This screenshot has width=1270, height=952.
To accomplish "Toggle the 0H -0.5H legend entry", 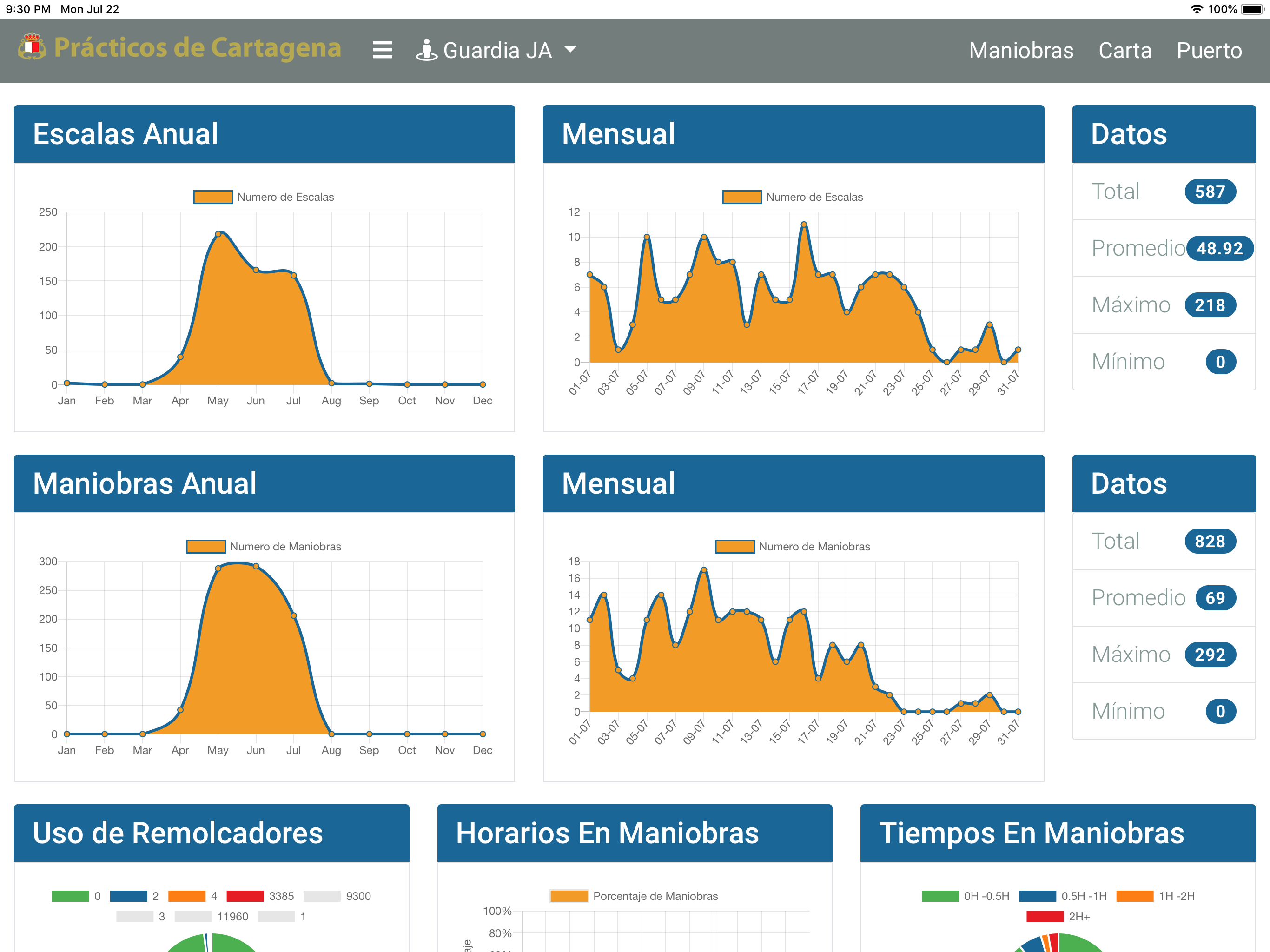I will 965,896.
